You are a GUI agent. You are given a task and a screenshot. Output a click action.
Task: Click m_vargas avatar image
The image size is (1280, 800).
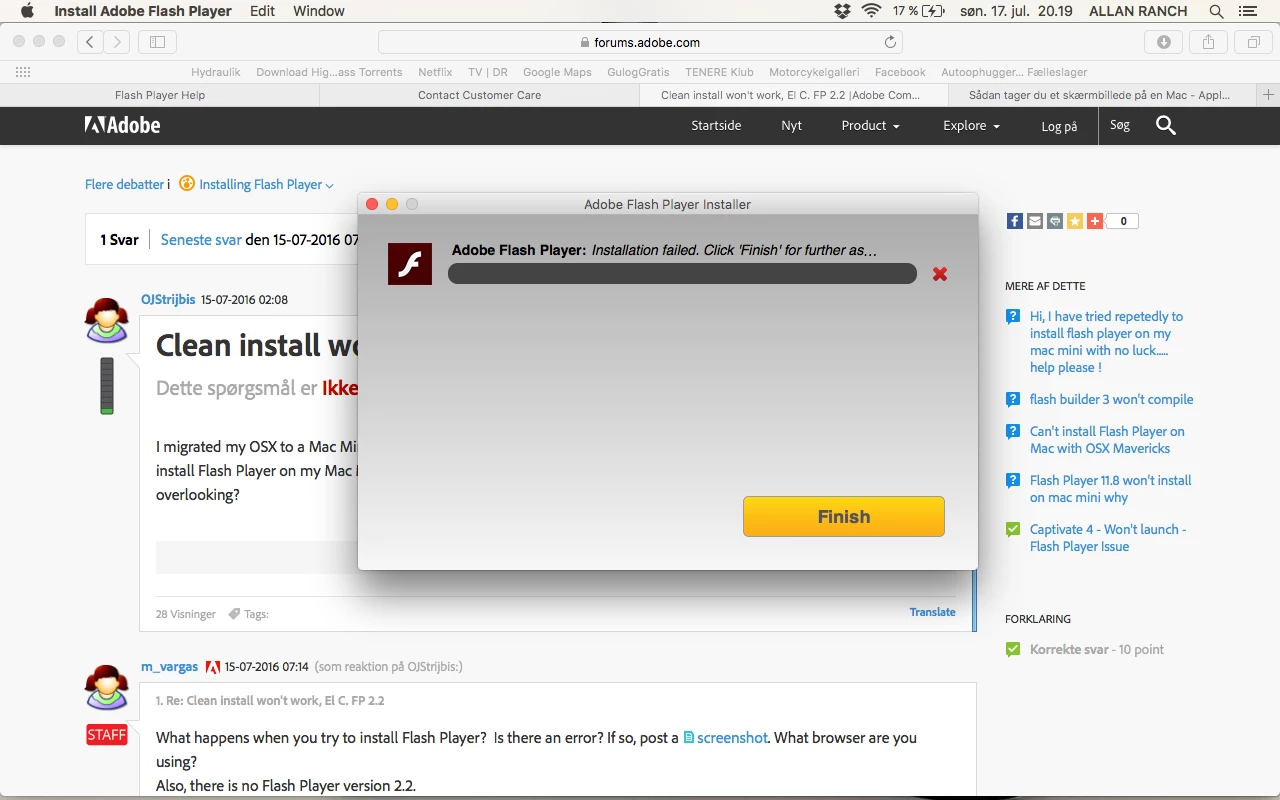click(107, 688)
